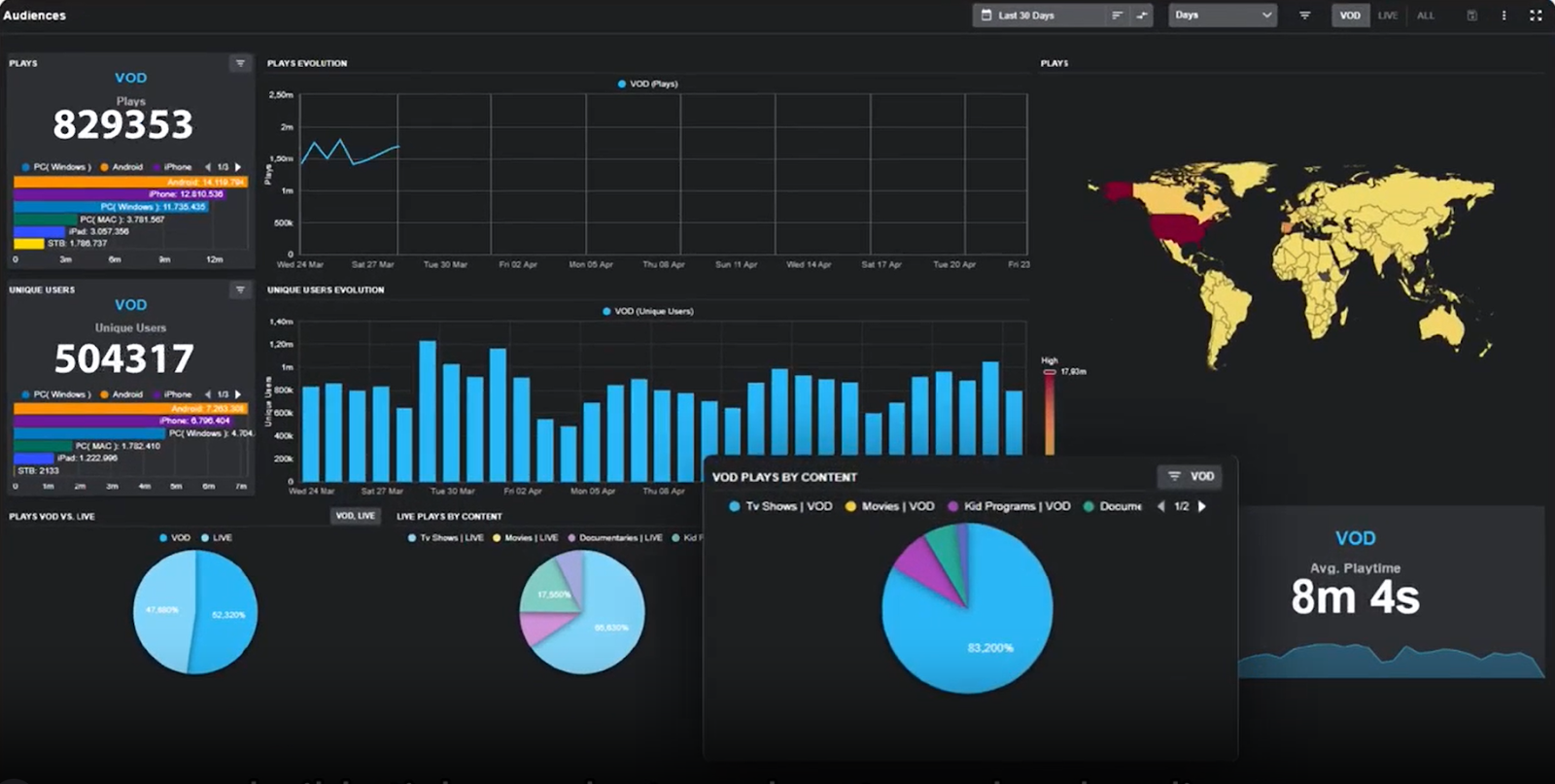Previous legend page in VOD Plays by Content

tap(1160, 506)
